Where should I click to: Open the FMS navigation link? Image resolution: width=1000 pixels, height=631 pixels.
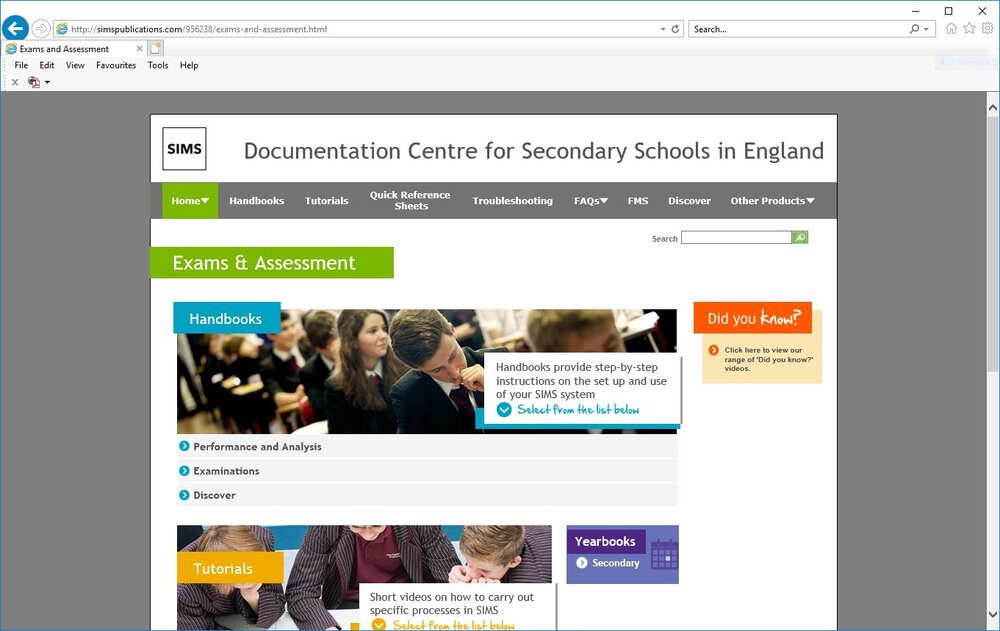click(638, 200)
